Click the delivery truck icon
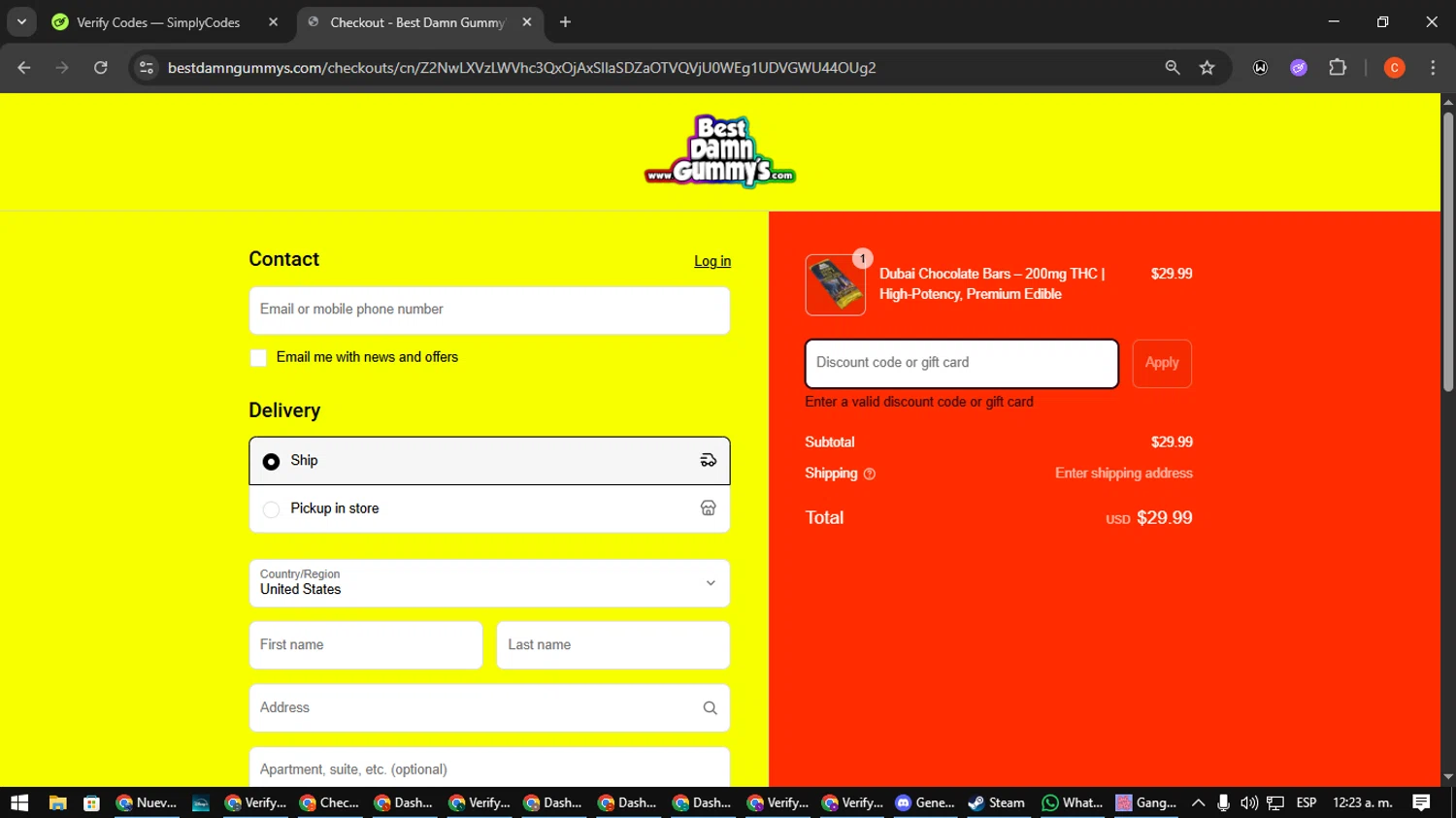The image size is (1456, 818). 709,461
